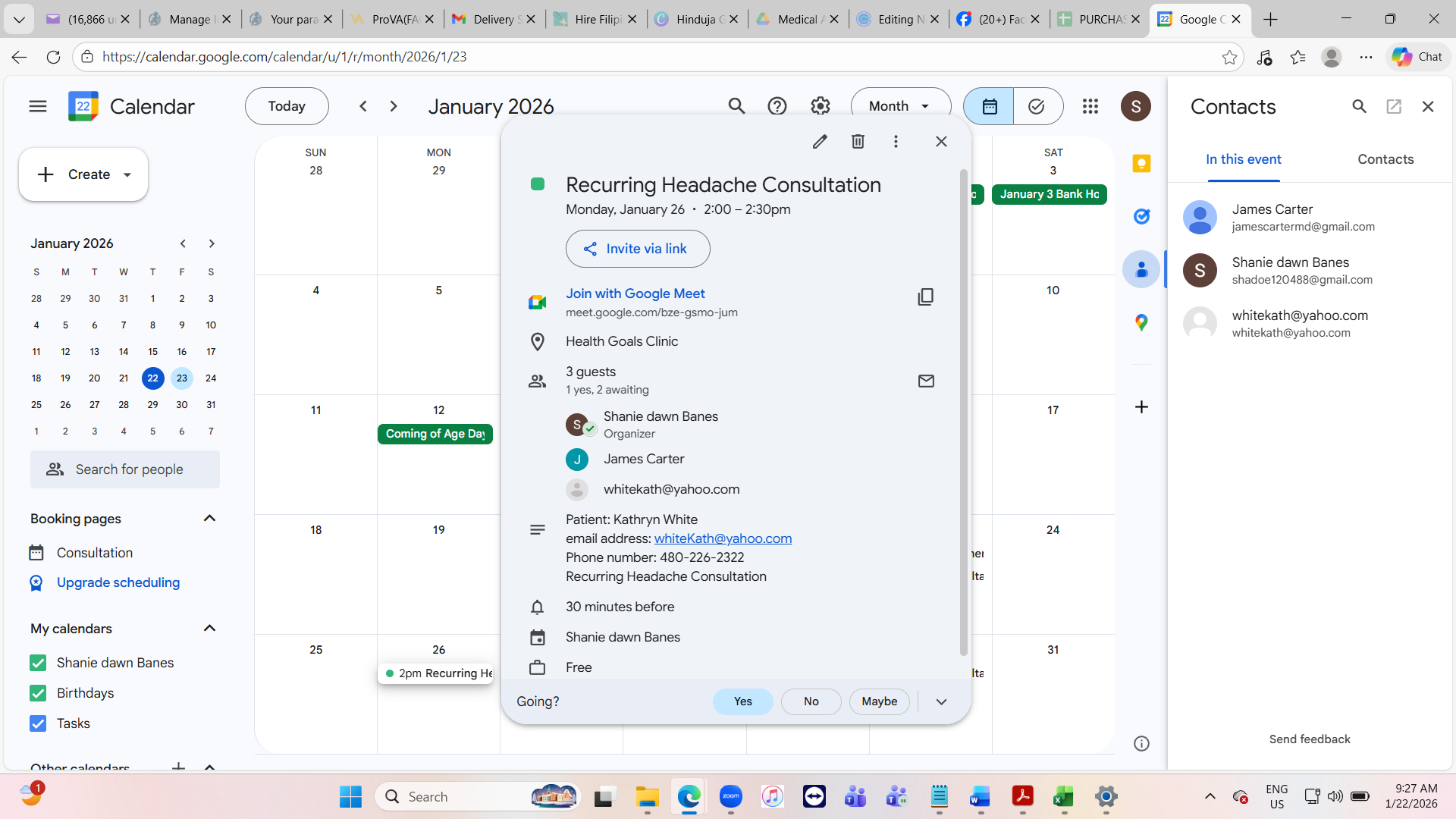
Task: Select In this event tab
Action: click(1243, 159)
